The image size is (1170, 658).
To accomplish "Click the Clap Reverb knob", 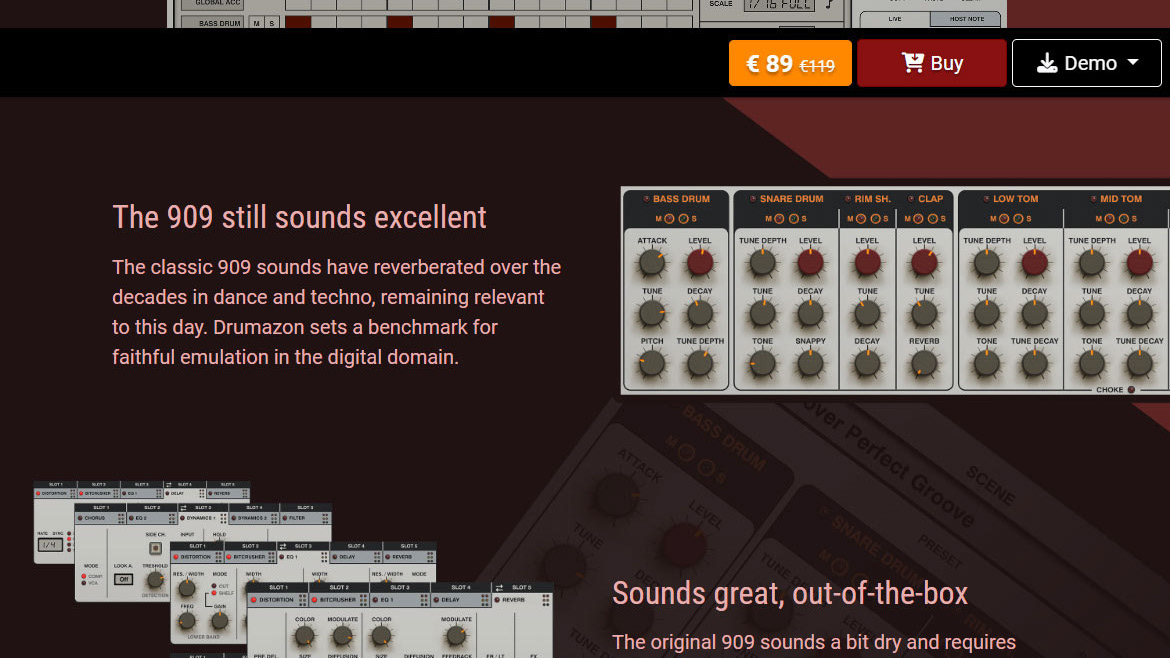I will coord(924,364).
